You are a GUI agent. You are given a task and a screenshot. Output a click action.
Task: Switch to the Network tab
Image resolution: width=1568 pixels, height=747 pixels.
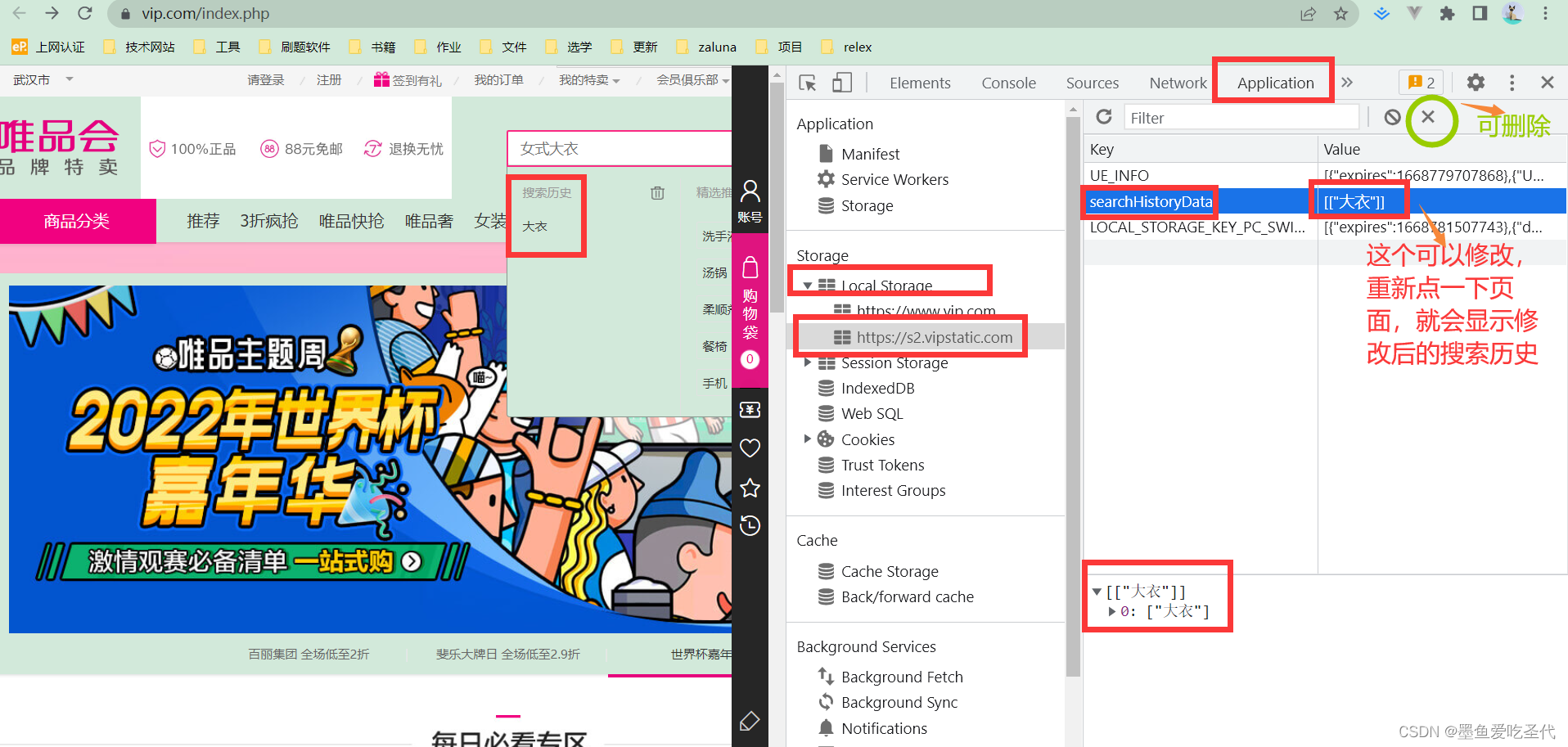[1178, 83]
